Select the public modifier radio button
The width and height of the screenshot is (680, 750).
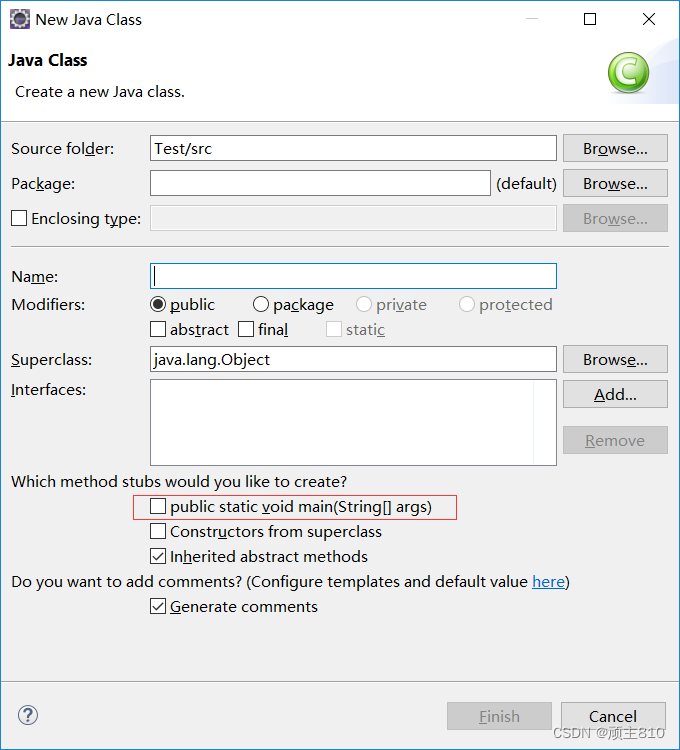(158, 304)
